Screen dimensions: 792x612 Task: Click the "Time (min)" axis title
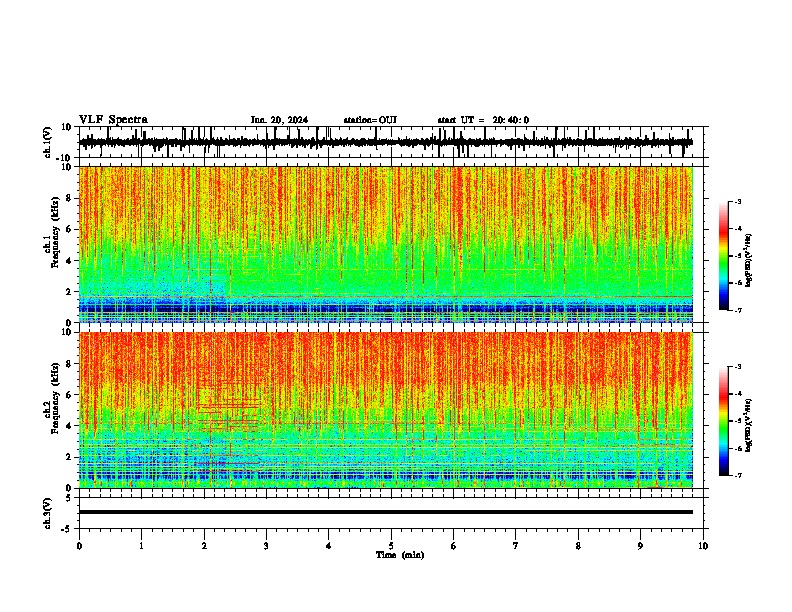(x=400, y=555)
